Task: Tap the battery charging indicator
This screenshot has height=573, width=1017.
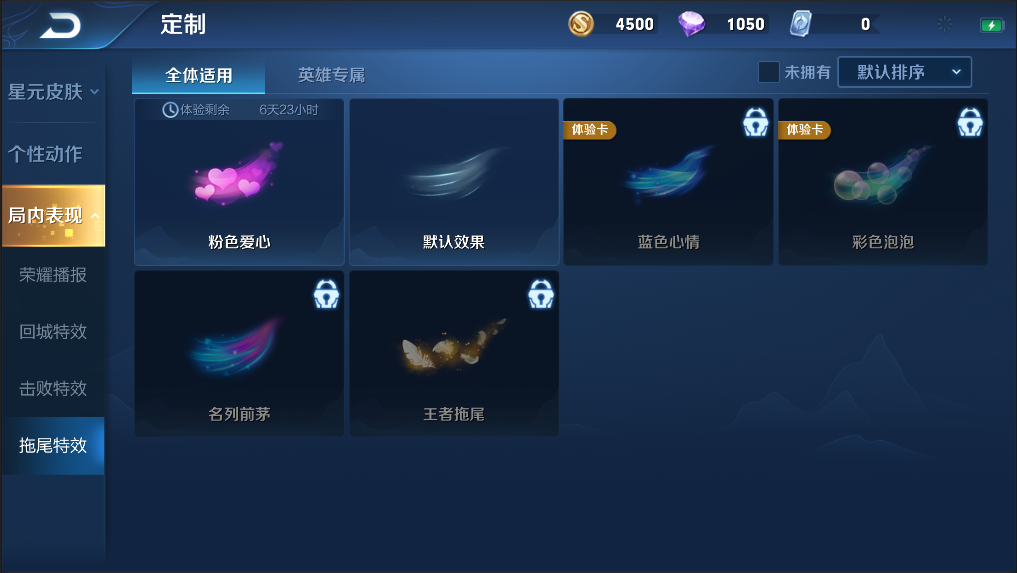Action: (991, 25)
